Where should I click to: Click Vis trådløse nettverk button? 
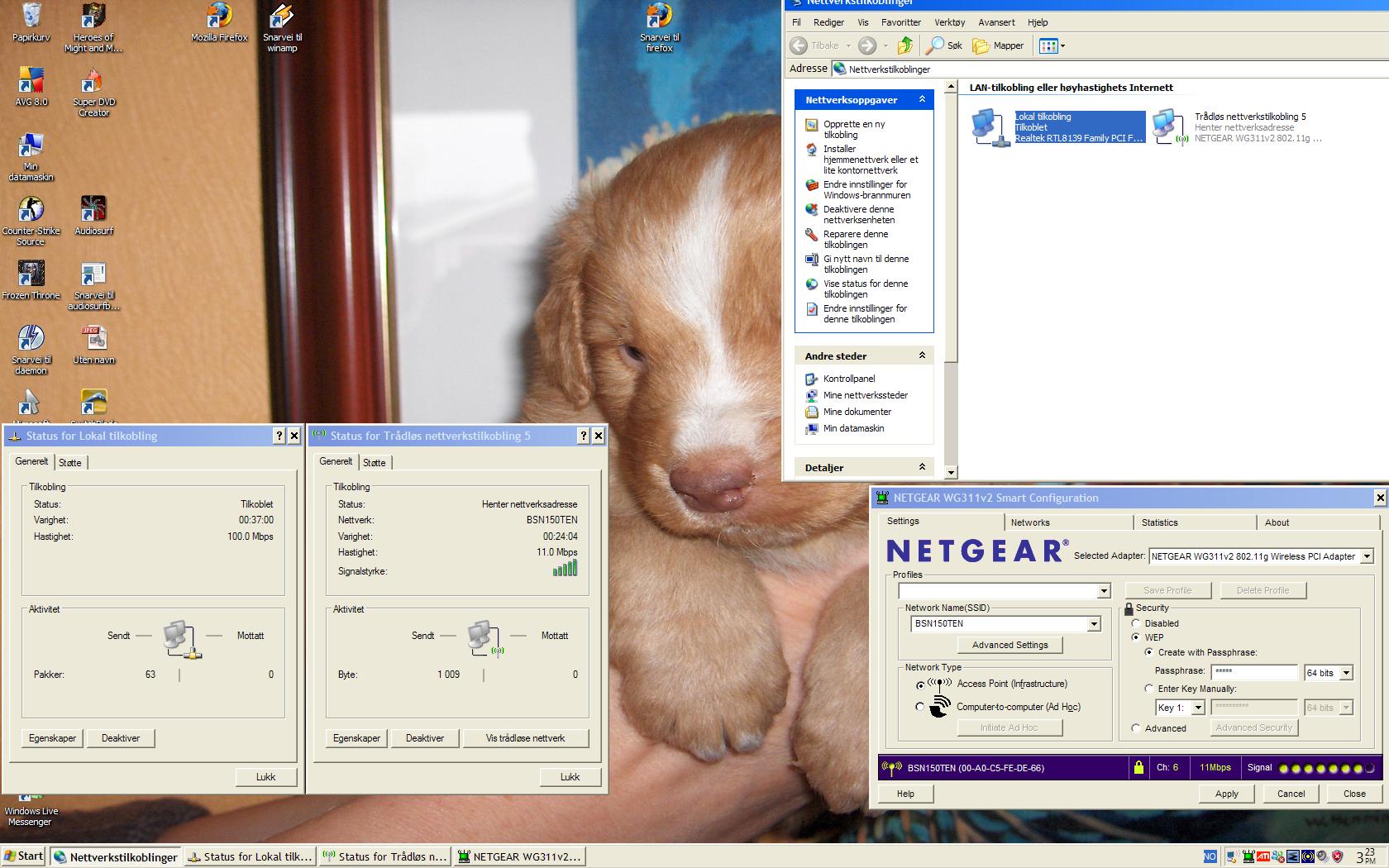click(x=526, y=738)
